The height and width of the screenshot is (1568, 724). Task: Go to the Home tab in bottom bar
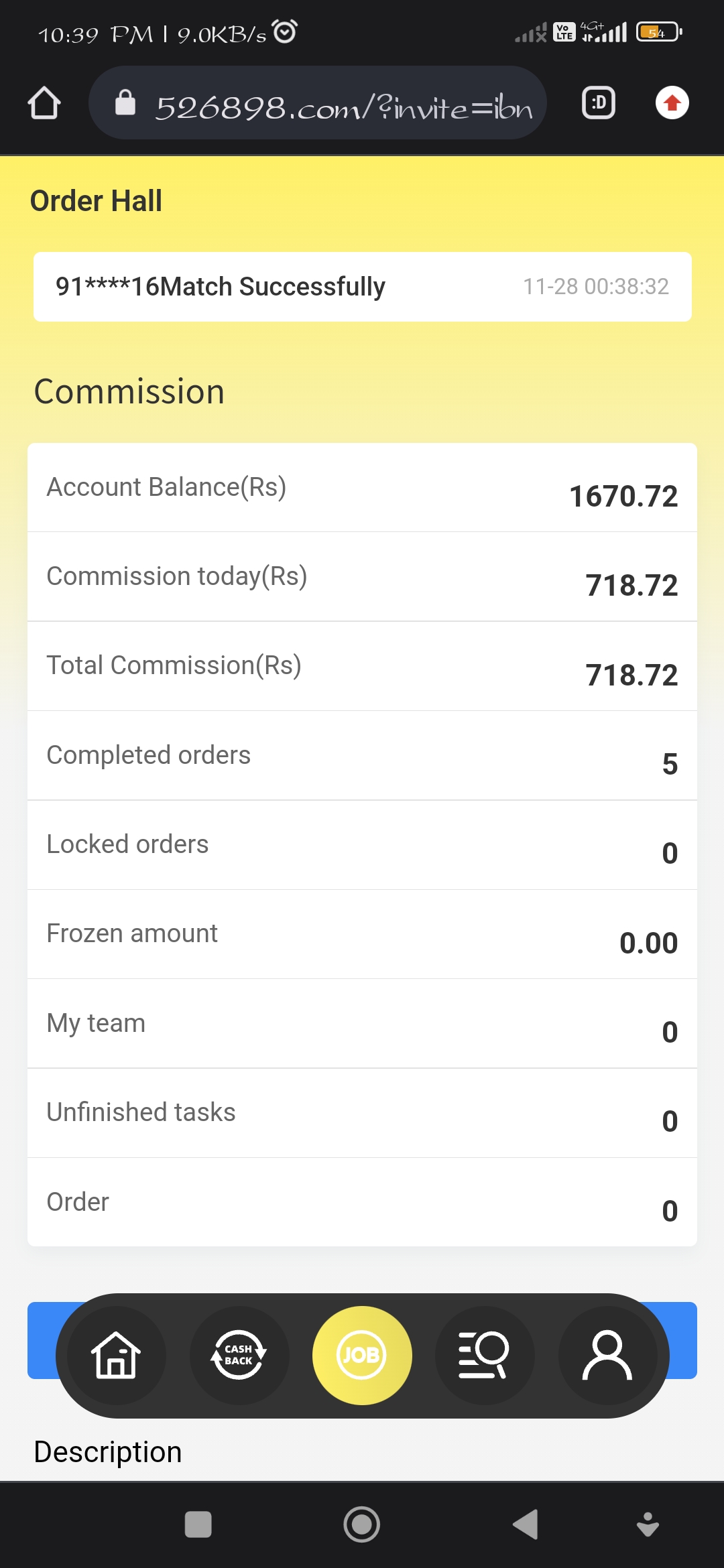(116, 1355)
